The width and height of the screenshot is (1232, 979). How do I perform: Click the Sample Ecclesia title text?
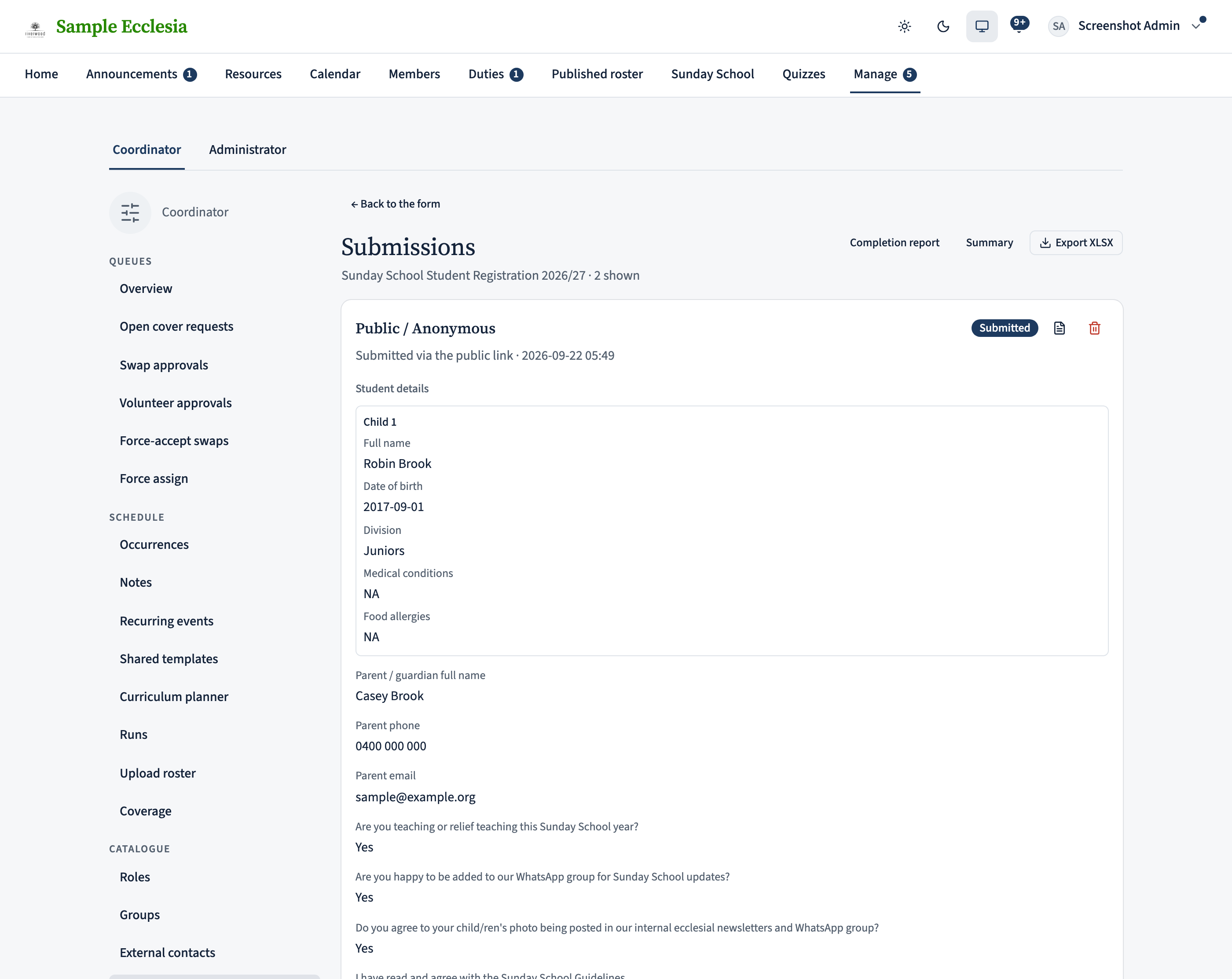122,27
